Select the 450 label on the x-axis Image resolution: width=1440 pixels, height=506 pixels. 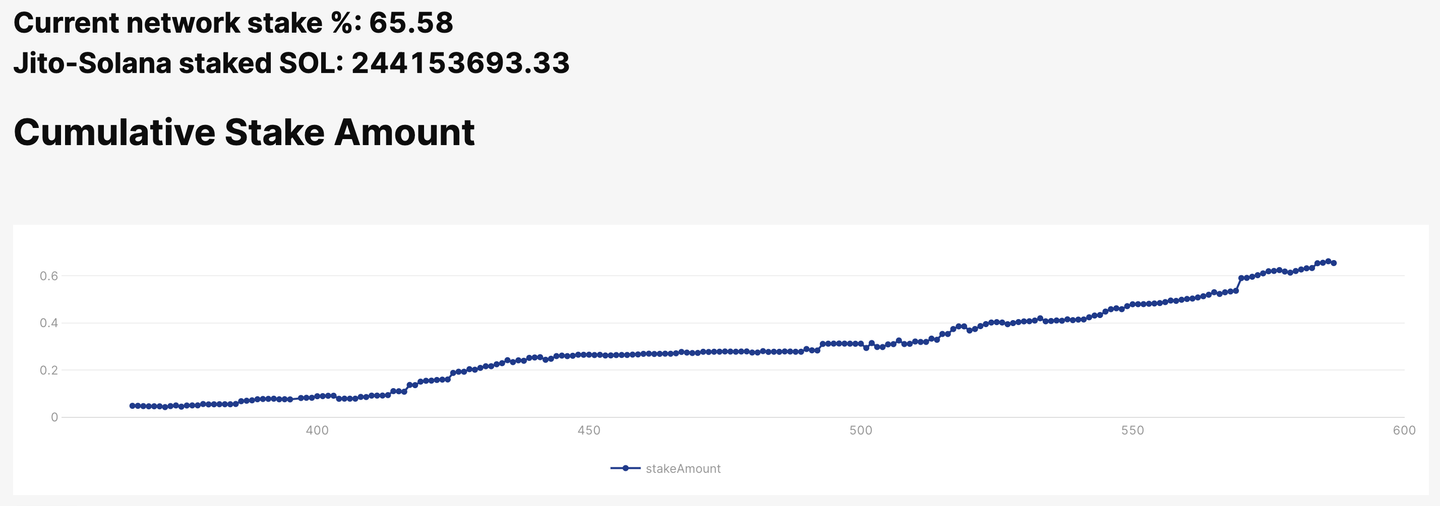coord(589,431)
